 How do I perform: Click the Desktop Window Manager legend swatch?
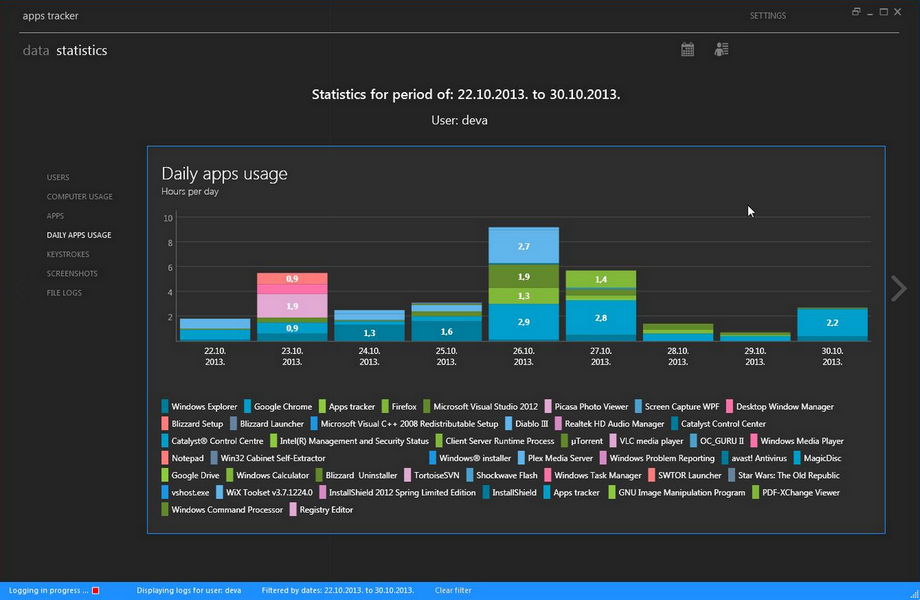pyautogui.click(x=729, y=406)
